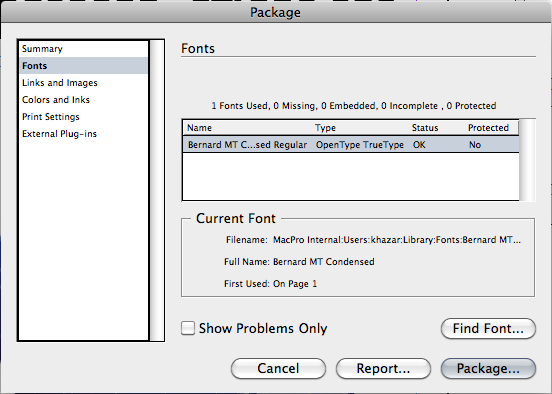Viewport: 552px width, 394px height.
Task: Enable Show Problems Only checkbox
Action: (188, 328)
